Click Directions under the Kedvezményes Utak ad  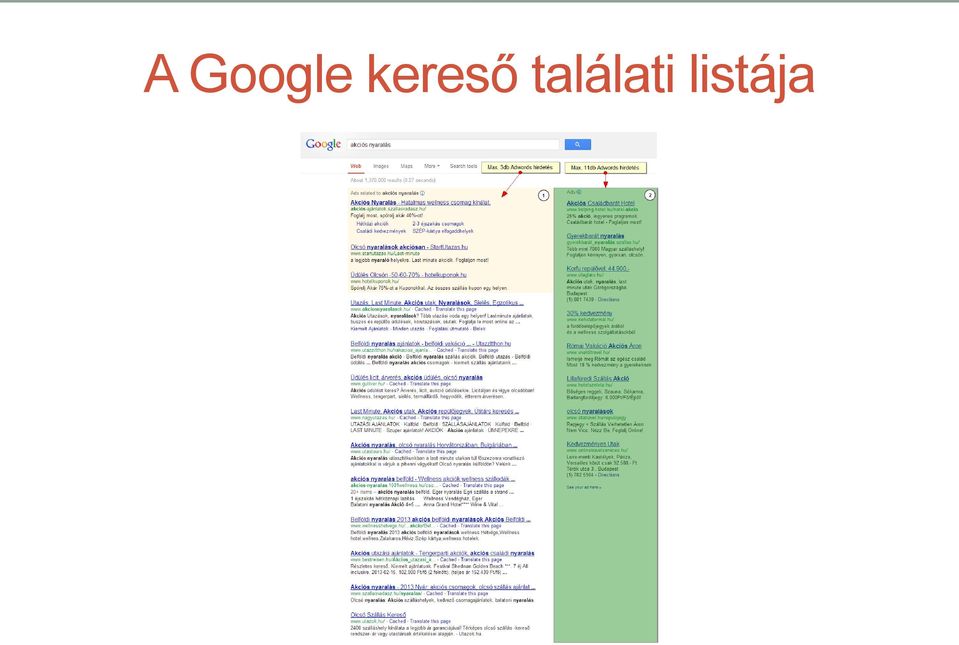pos(609,474)
